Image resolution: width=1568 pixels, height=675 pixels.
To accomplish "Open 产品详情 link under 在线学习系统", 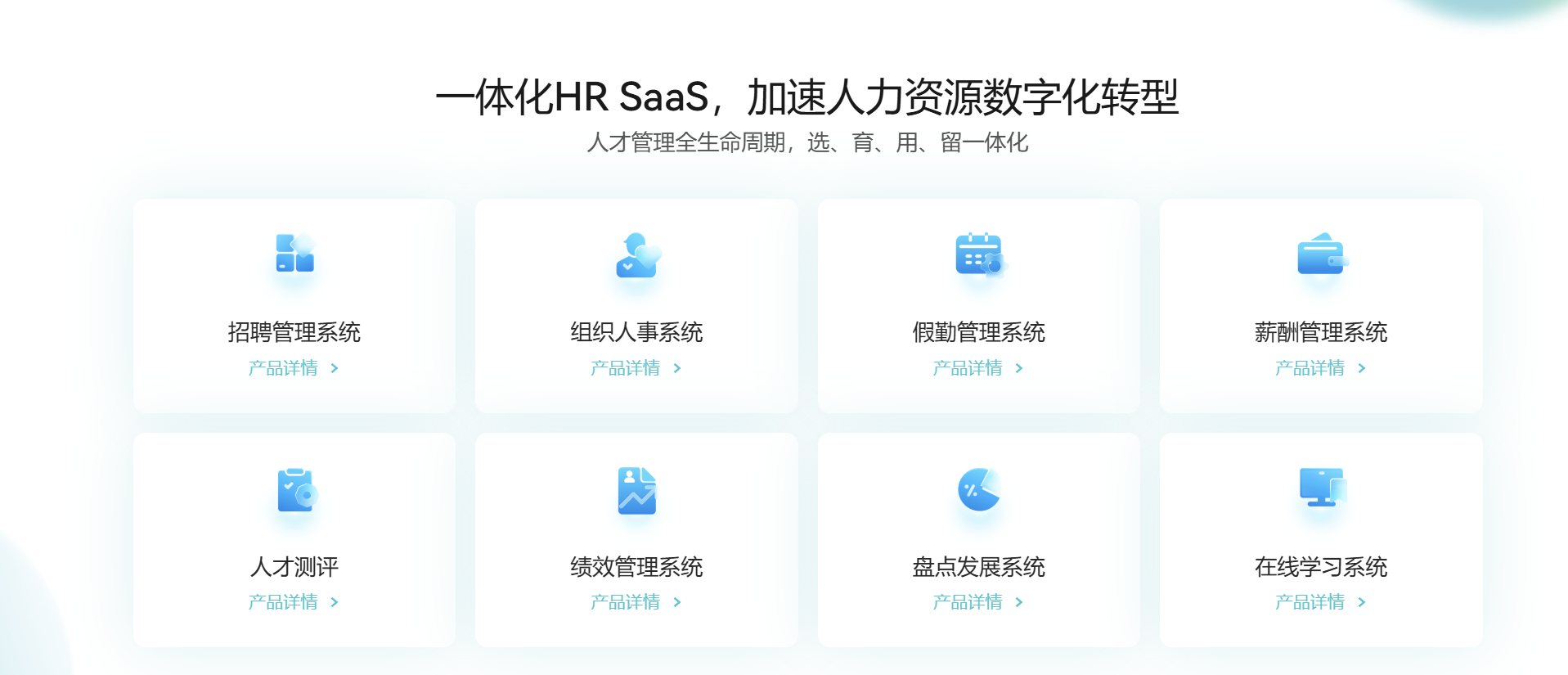I will [1310, 602].
